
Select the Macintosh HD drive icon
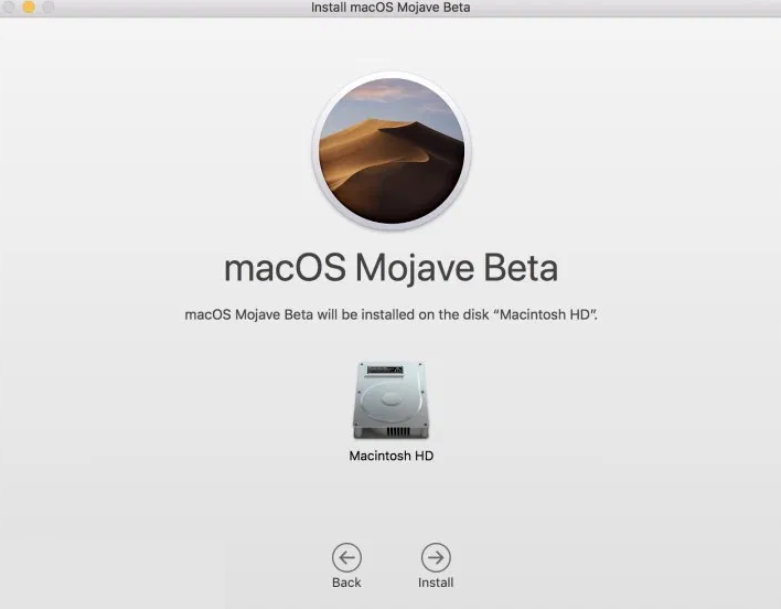(x=391, y=400)
